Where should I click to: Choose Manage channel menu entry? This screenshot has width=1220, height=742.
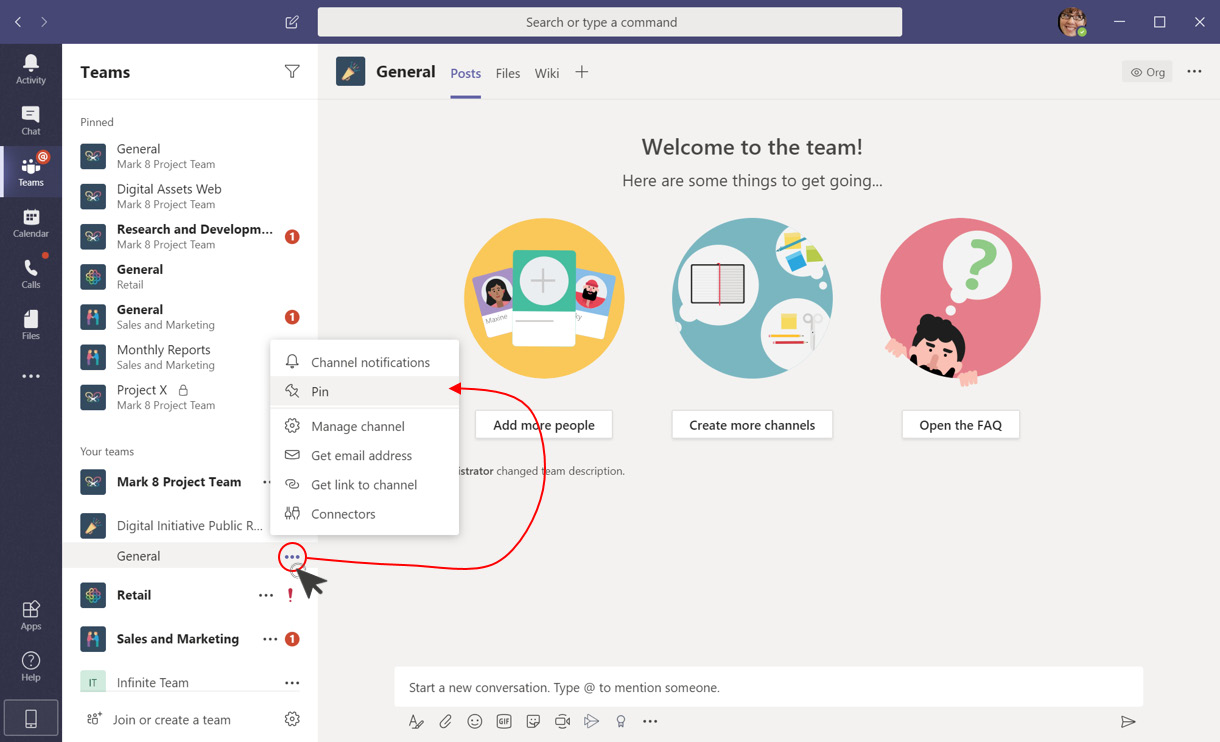point(364,426)
